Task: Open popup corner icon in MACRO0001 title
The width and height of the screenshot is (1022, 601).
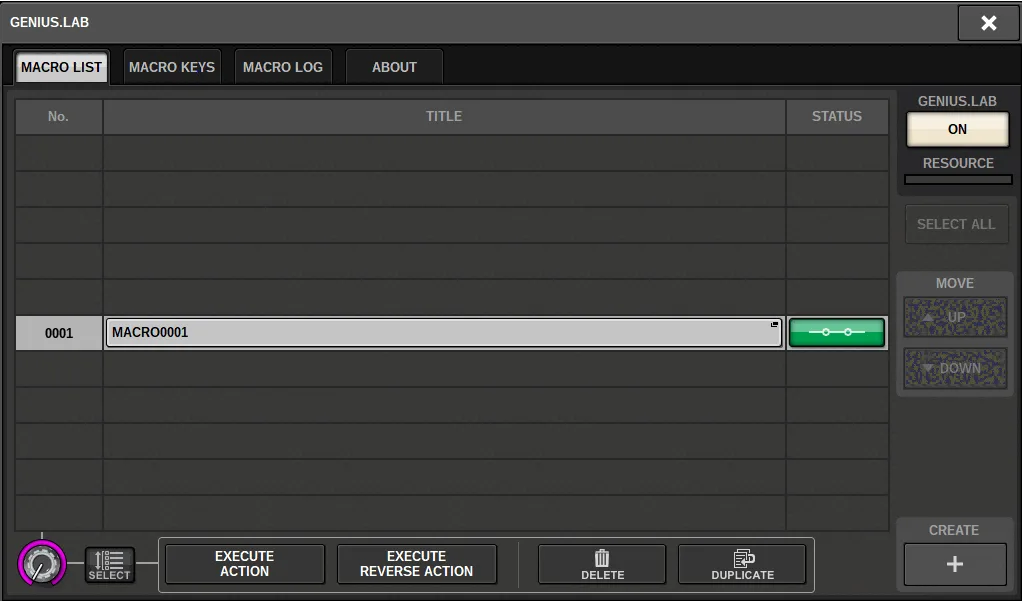Action: [774, 324]
